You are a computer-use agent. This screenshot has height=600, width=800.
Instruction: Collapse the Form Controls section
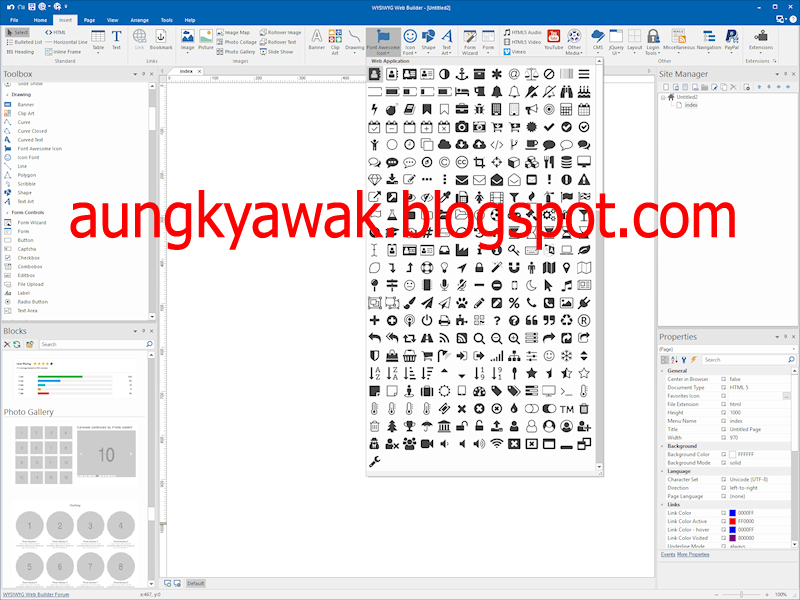click(7, 213)
